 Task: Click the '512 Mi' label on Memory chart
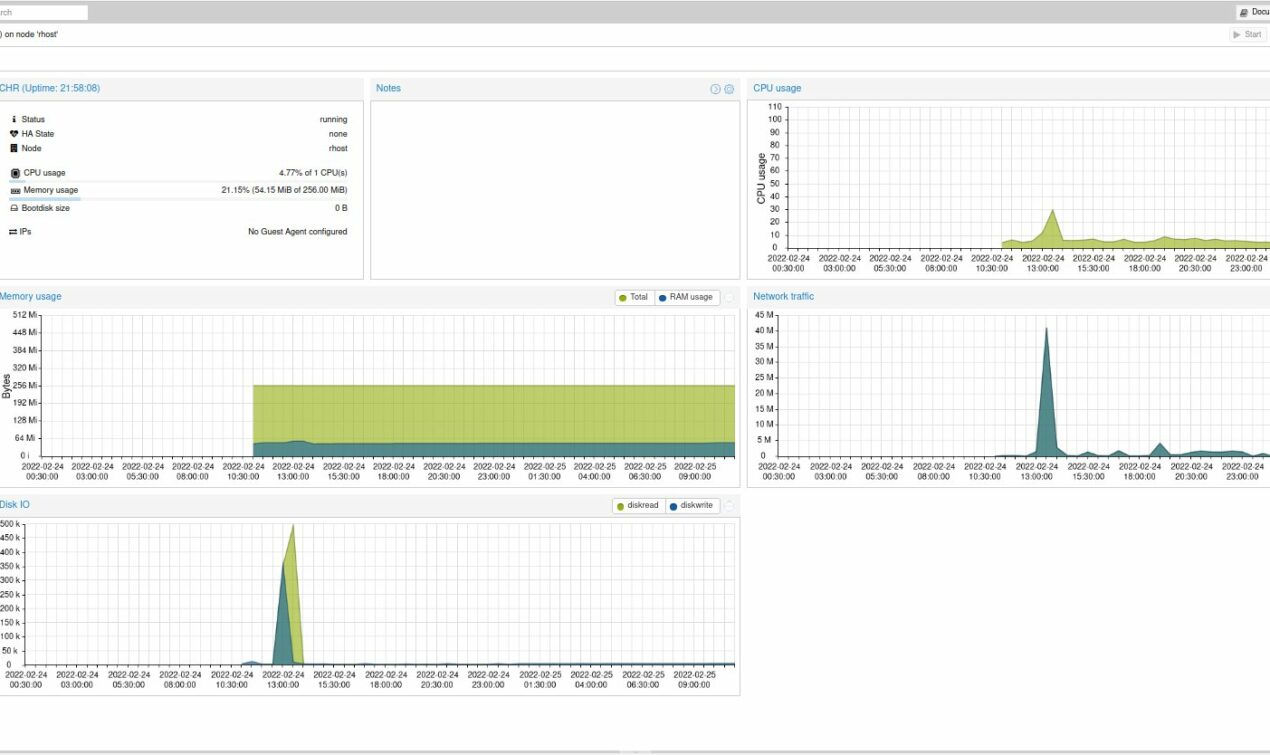tap(25, 315)
